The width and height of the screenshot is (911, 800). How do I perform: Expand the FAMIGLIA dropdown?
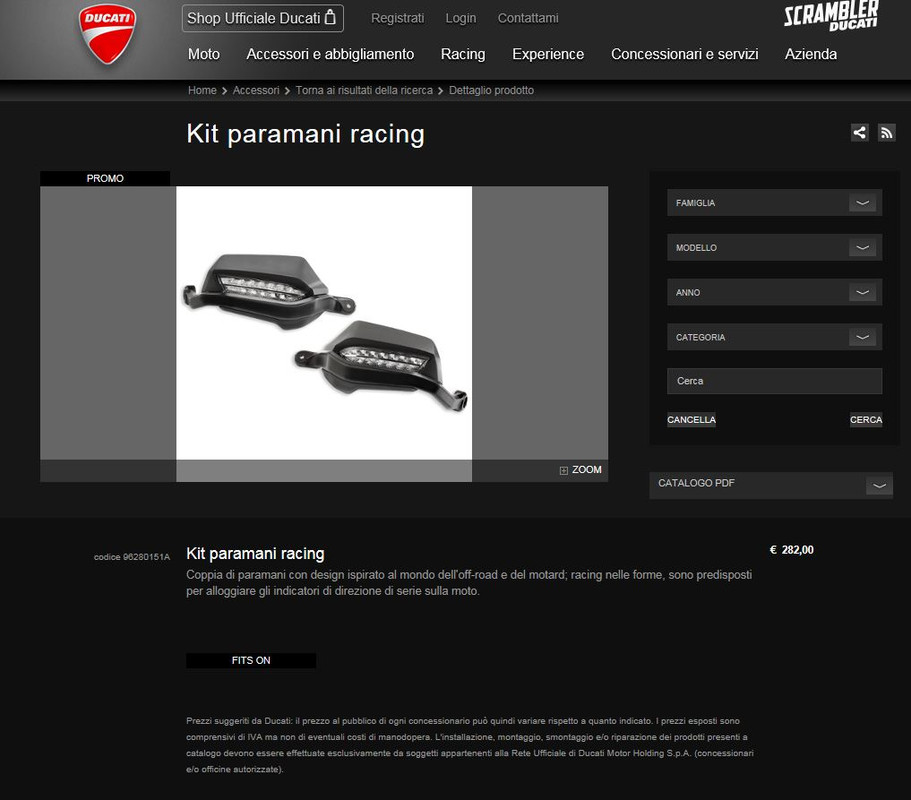click(774, 203)
